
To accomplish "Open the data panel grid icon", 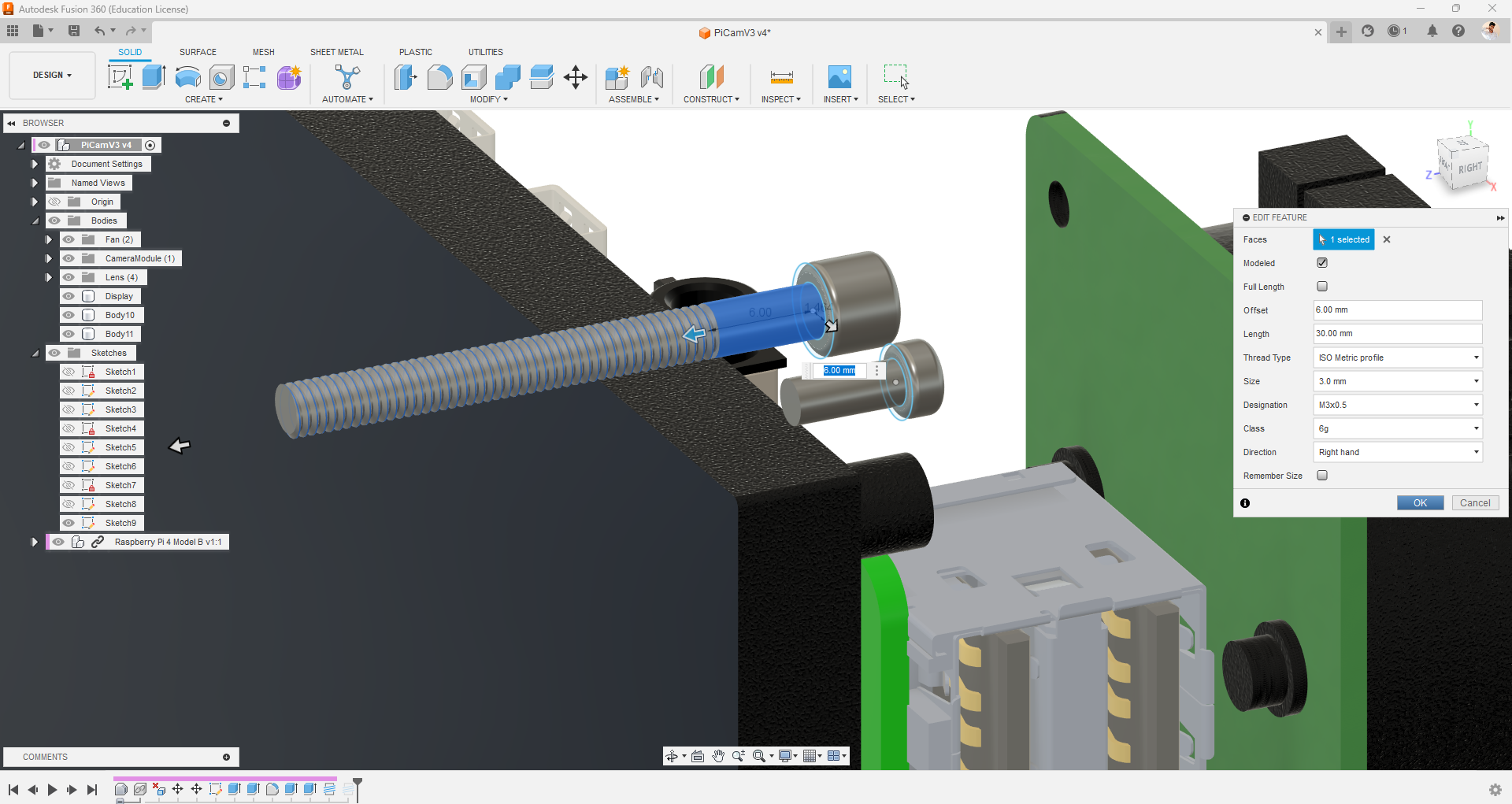I will [13, 31].
